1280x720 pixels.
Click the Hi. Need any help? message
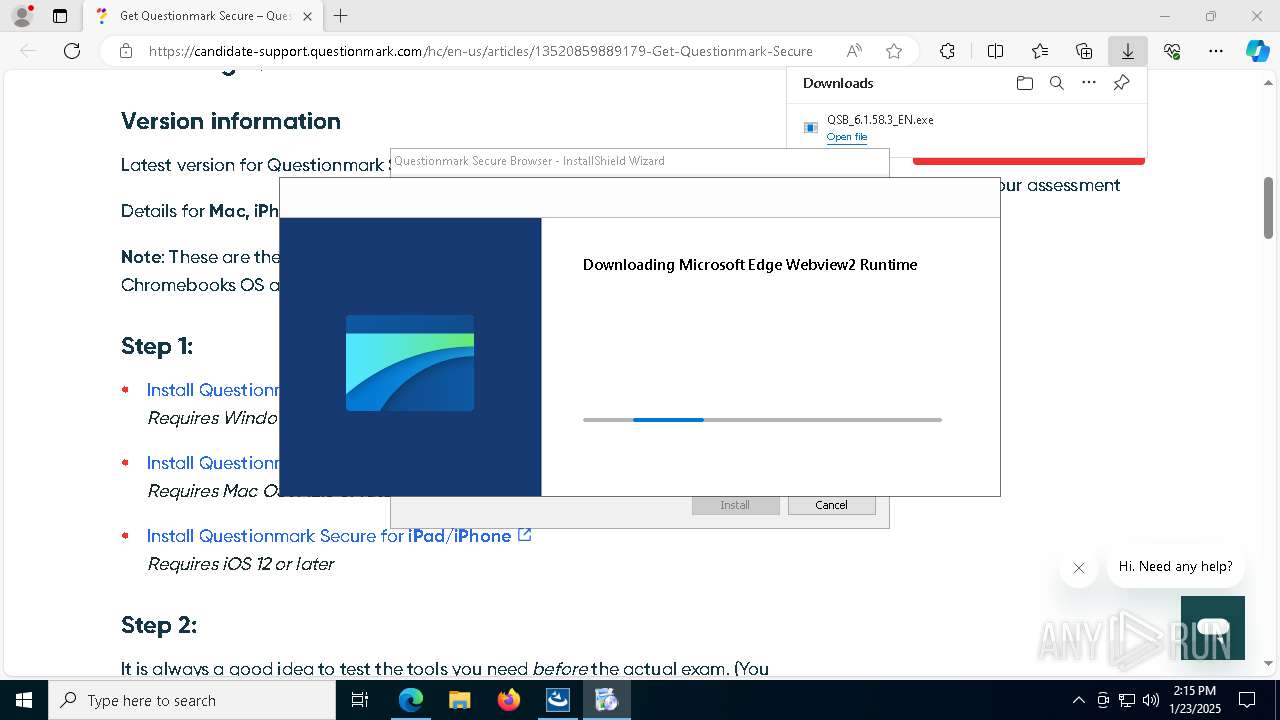click(x=1175, y=566)
